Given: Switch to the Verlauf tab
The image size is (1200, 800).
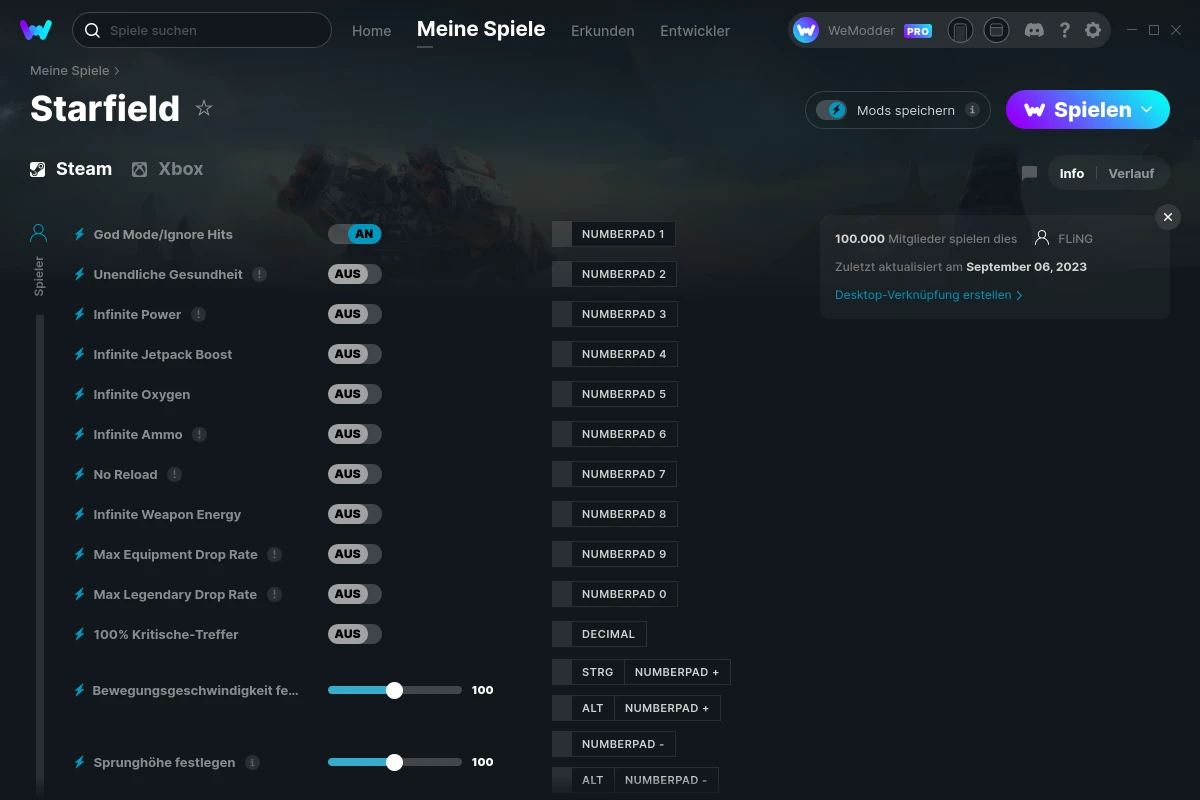Looking at the screenshot, I should (1131, 173).
